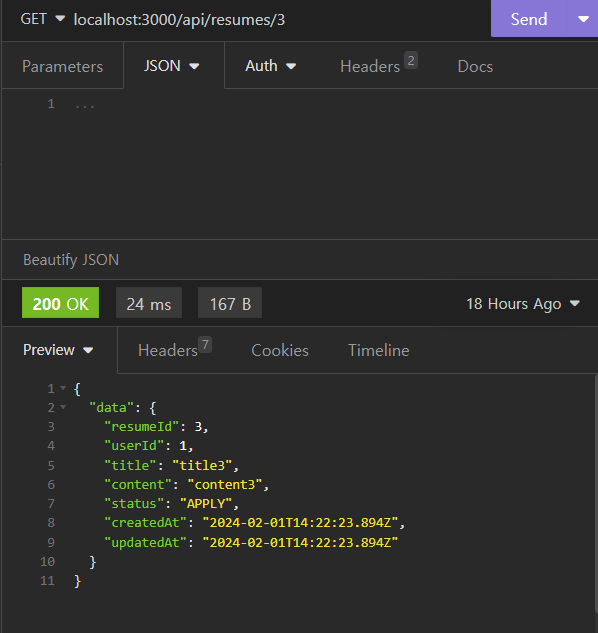Click the "createdAt" timestamp value
This screenshot has height=633, width=598.
point(300,523)
